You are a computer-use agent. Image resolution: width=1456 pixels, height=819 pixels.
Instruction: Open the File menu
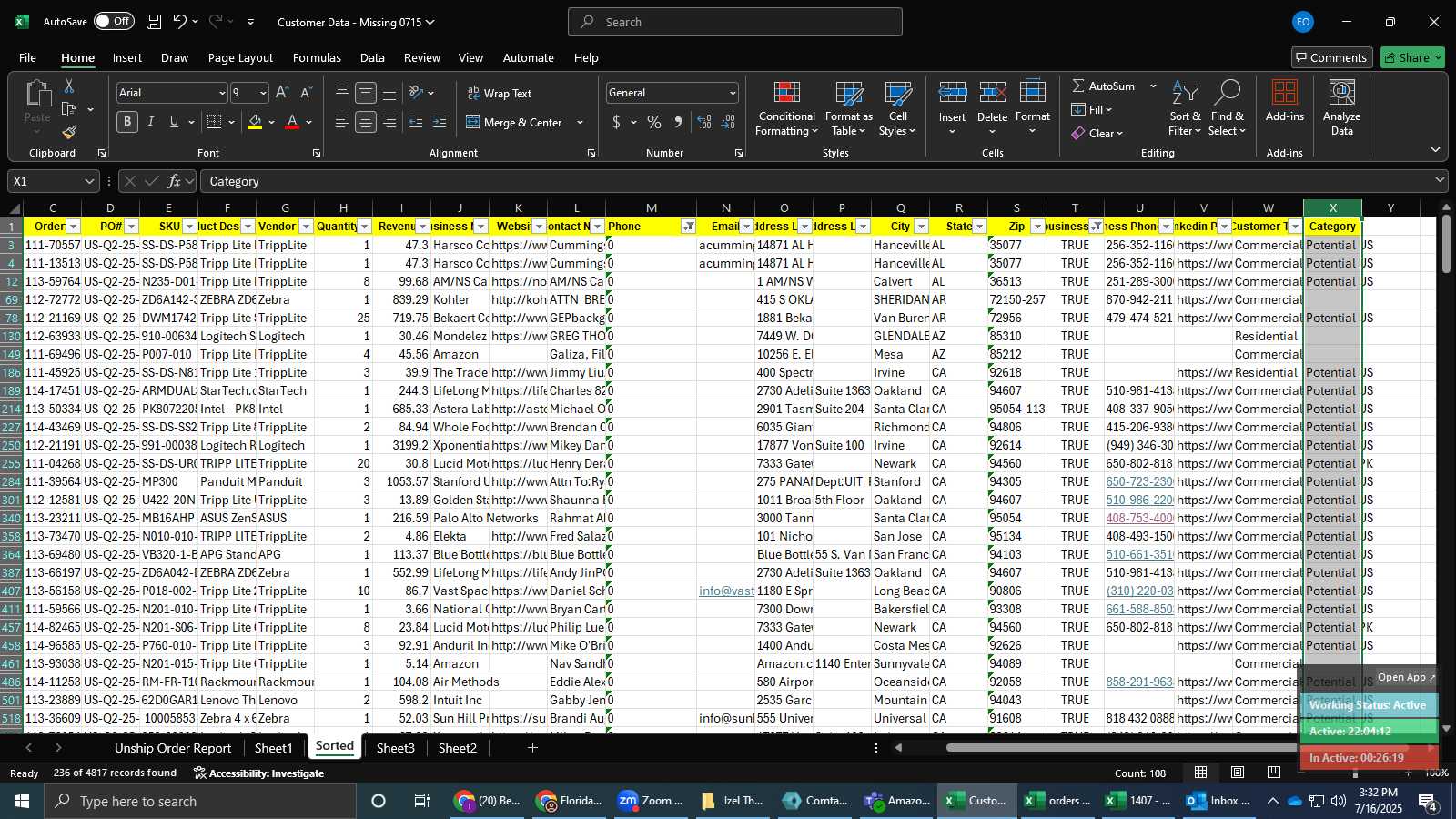28,57
